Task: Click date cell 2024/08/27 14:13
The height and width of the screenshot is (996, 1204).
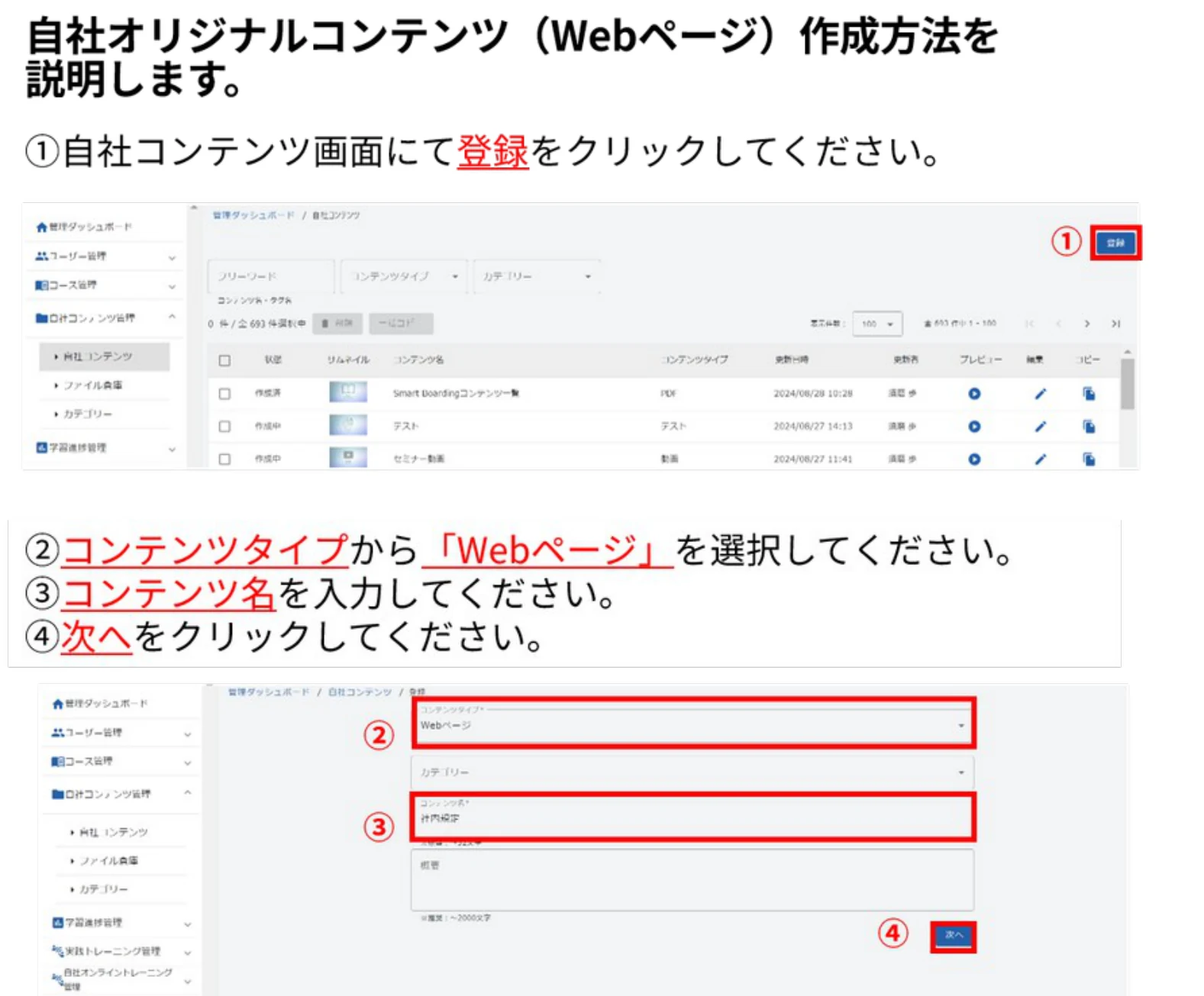Action: (812, 427)
